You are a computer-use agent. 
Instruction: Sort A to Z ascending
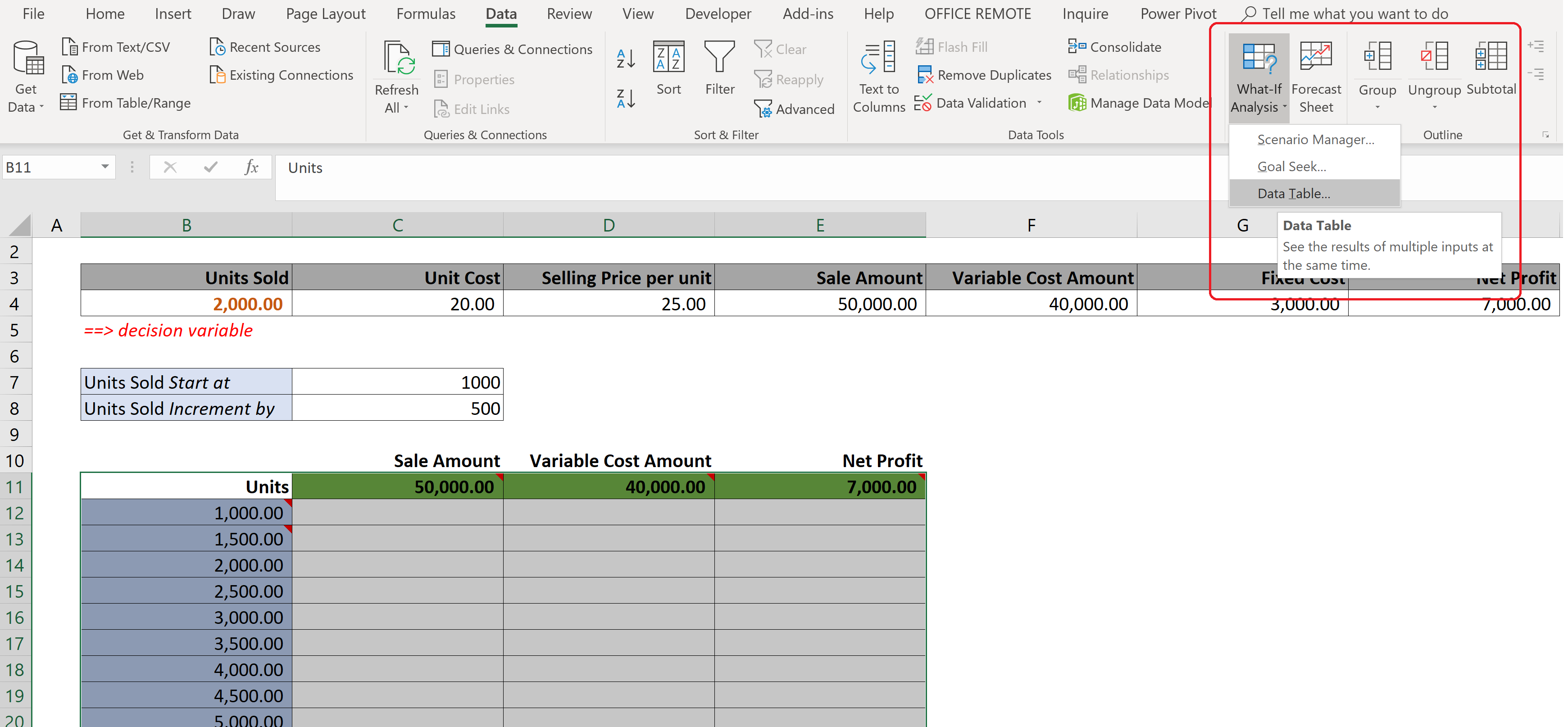click(x=626, y=59)
